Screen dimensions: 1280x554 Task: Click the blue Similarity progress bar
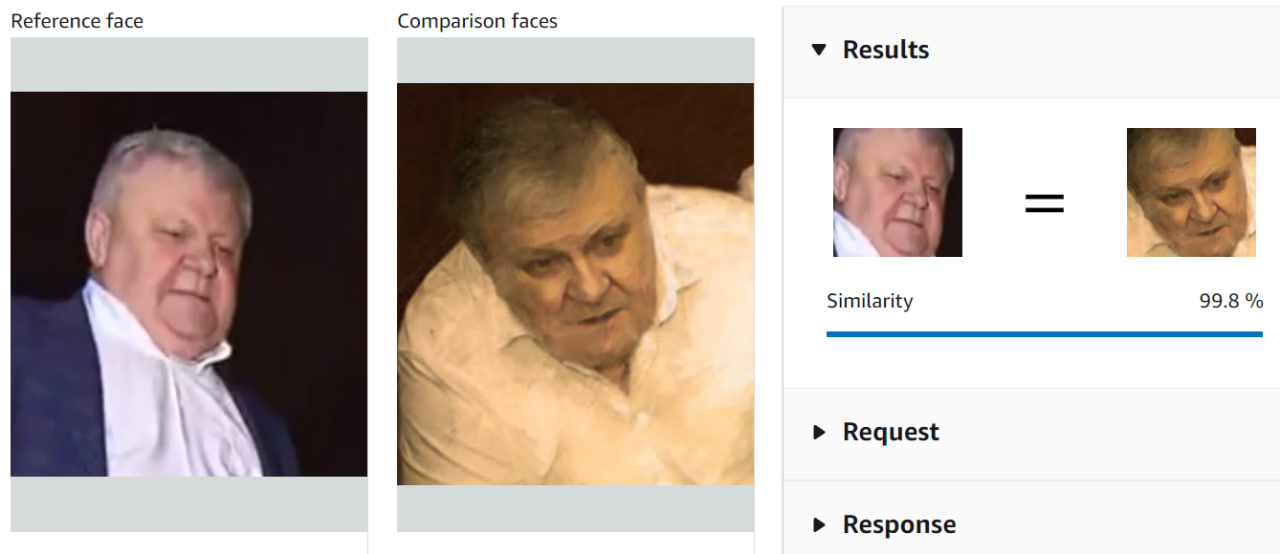click(1044, 334)
